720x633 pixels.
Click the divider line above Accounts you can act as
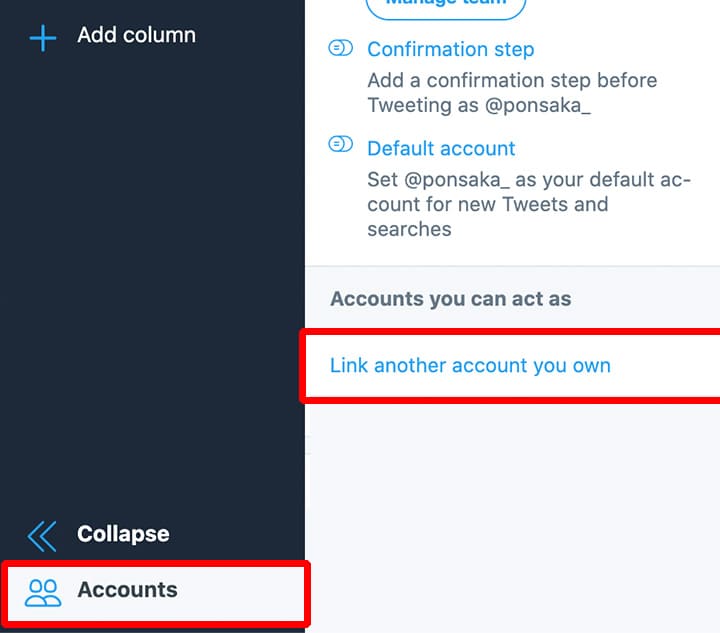[512, 266]
